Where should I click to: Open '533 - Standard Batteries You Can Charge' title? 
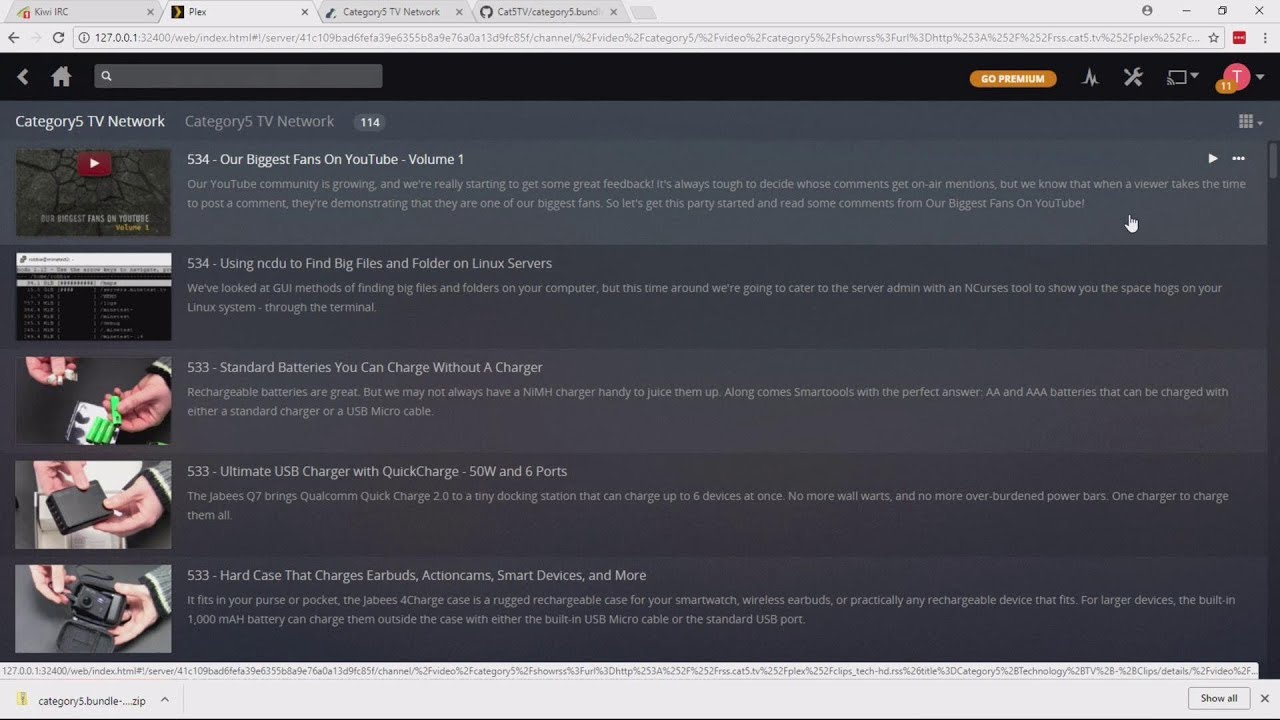[365, 367]
